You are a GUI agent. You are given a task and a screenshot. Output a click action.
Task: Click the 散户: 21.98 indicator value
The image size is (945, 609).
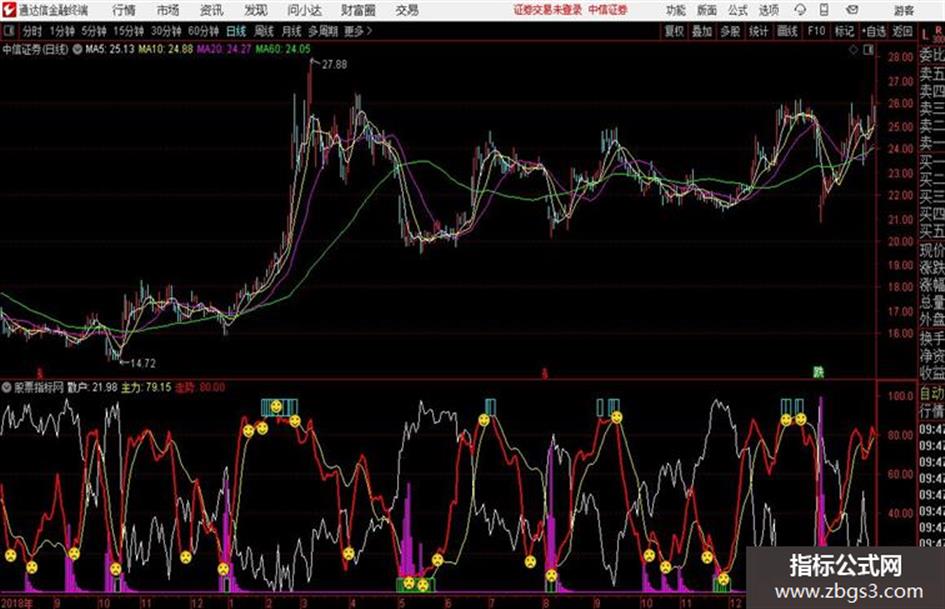[x=93, y=387]
